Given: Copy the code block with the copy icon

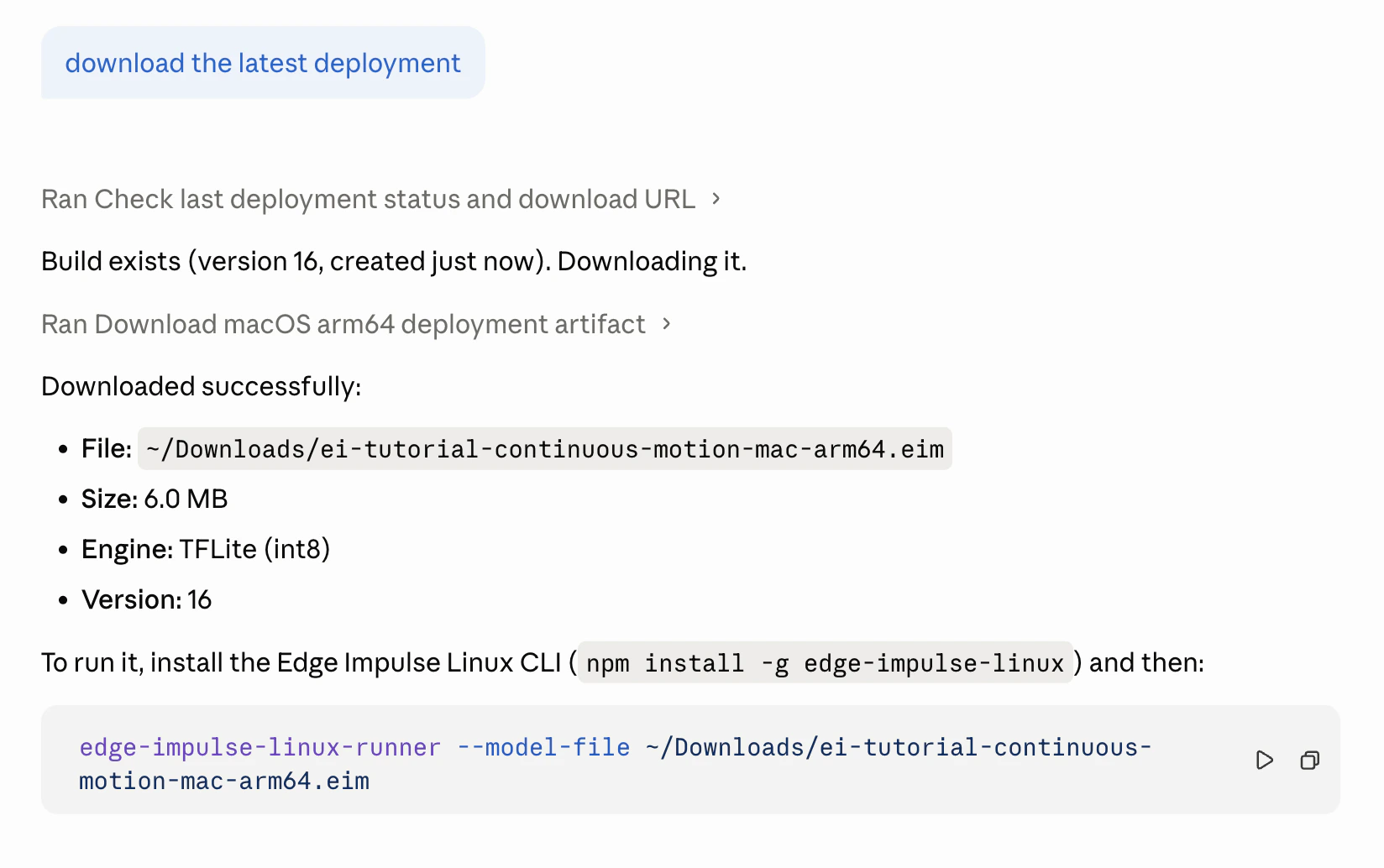Looking at the screenshot, I should [x=1309, y=761].
